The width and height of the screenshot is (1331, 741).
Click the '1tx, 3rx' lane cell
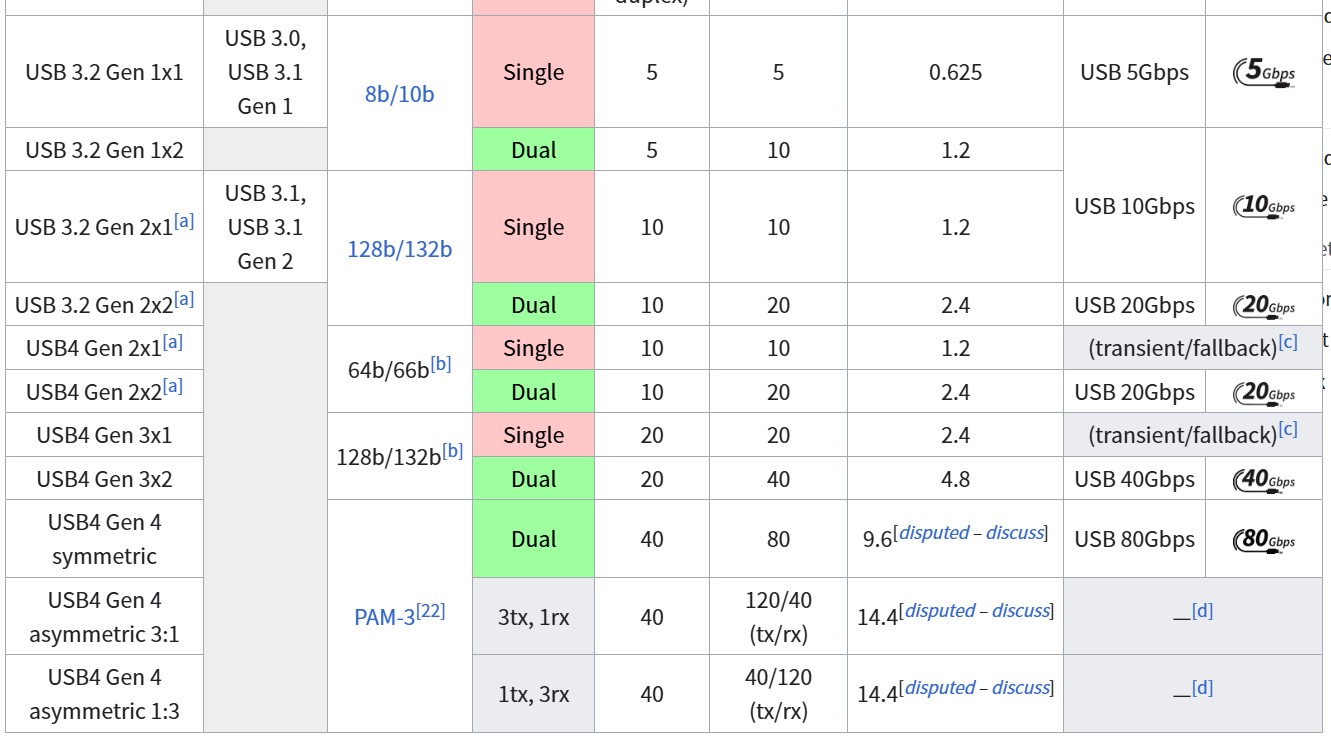(x=533, y=694)
